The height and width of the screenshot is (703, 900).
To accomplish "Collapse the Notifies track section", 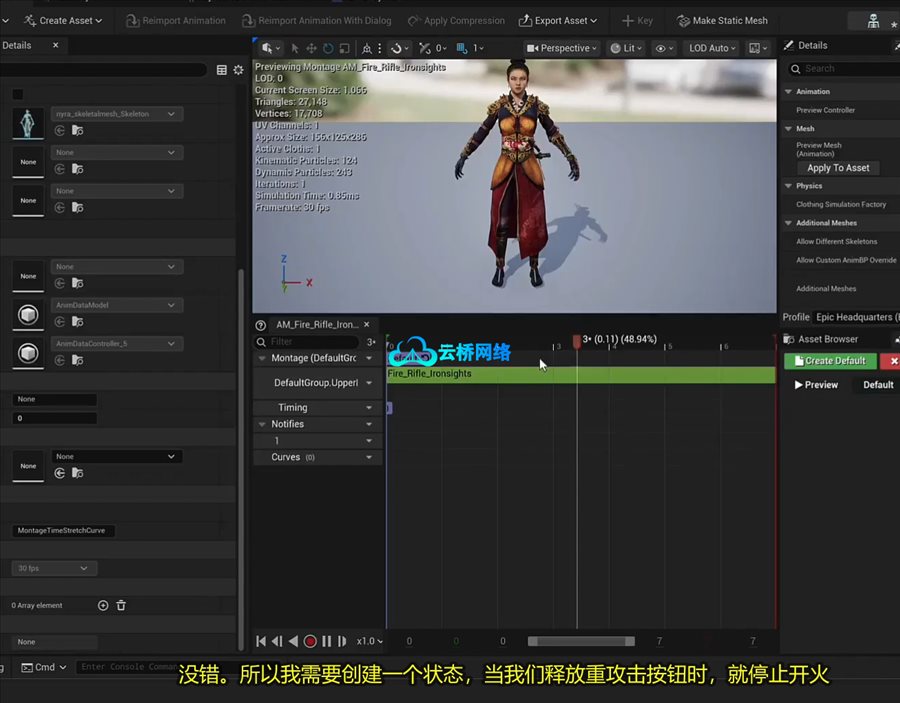I will pyautogui.click(x=262, y=424).
